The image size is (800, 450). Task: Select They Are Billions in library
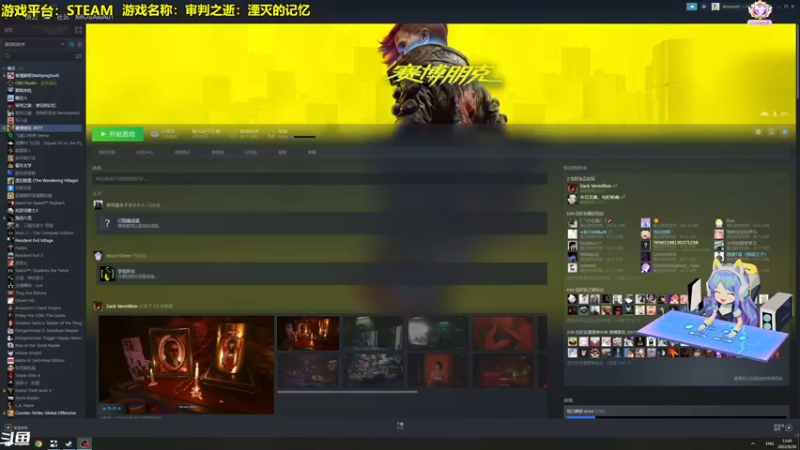point(31,293)
